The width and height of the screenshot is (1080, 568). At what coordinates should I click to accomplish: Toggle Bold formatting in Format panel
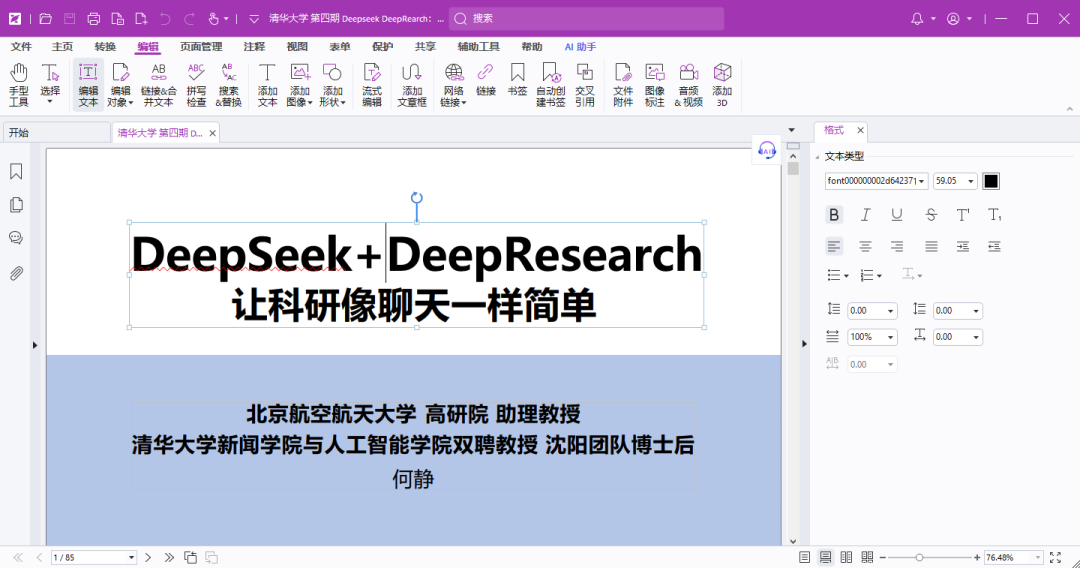coord(833,215)
